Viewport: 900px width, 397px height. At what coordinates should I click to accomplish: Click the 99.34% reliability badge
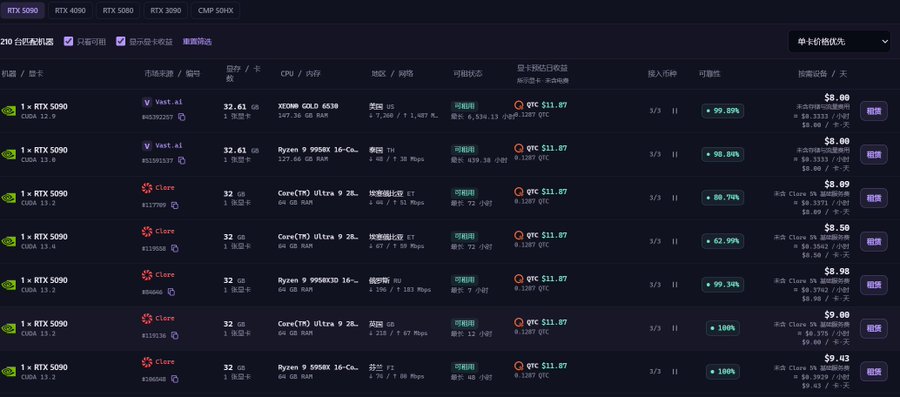723,285
